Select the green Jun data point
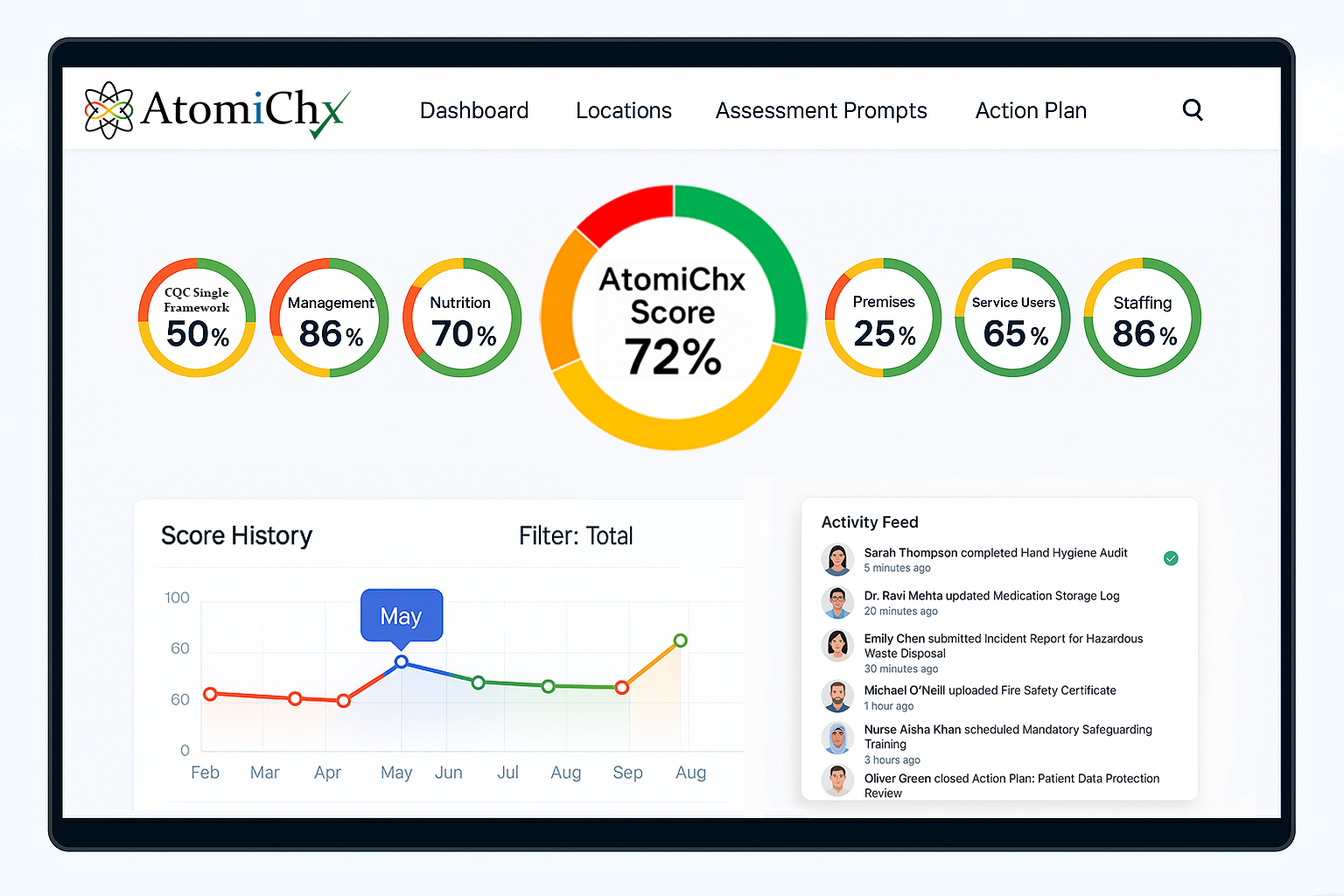This screenshot has width=1344, height=896. click(478, 682)
